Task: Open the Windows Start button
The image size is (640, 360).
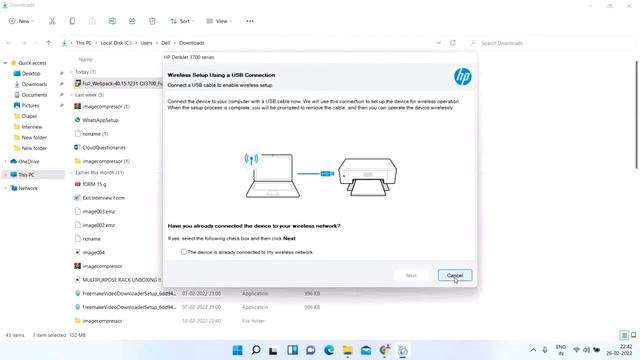Action: point(237,350)
